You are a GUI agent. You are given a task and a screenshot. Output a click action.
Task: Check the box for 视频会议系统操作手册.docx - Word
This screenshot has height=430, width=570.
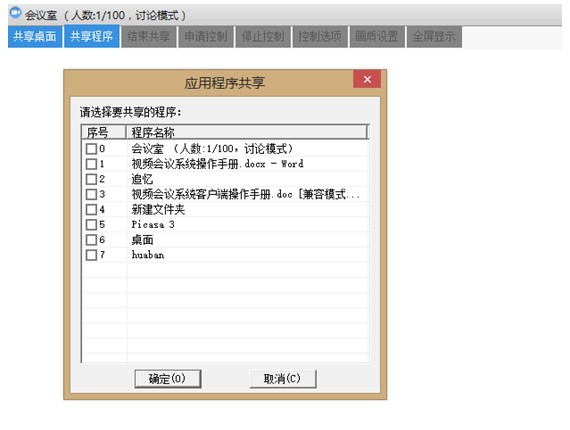(91, 164)
